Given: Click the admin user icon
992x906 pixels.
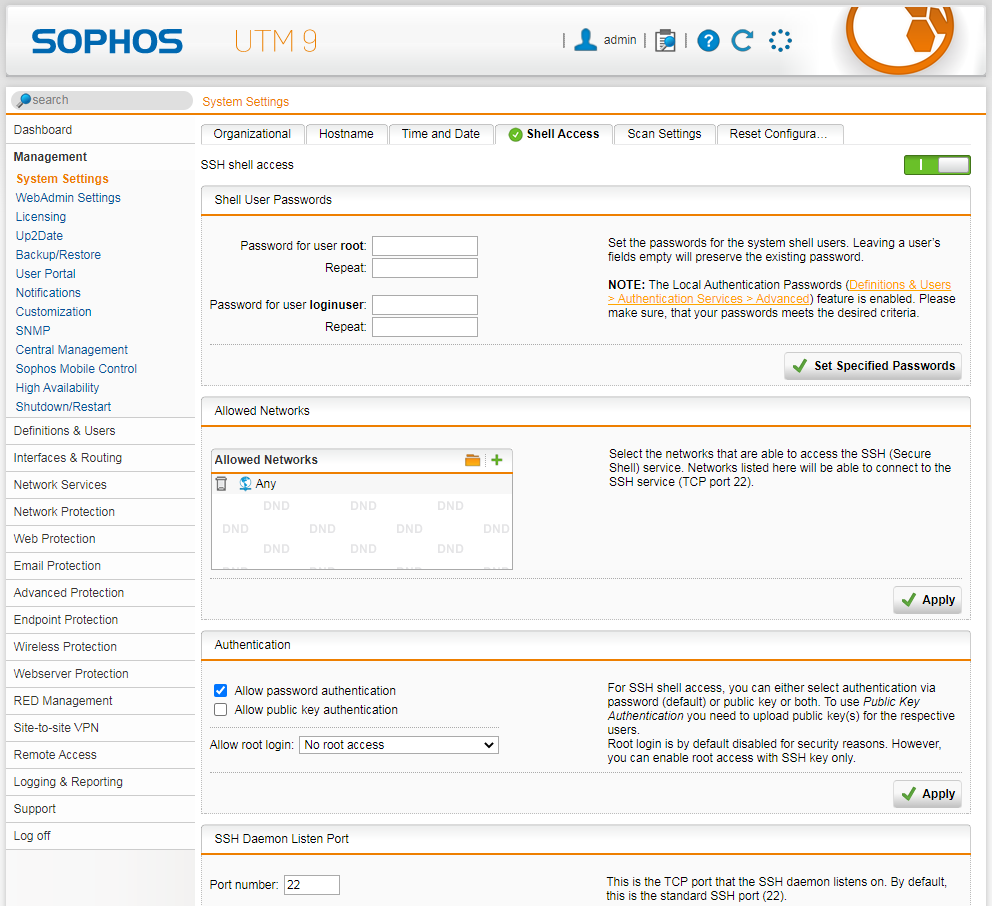Looking at the screenshot, I should tap(585, 40).
